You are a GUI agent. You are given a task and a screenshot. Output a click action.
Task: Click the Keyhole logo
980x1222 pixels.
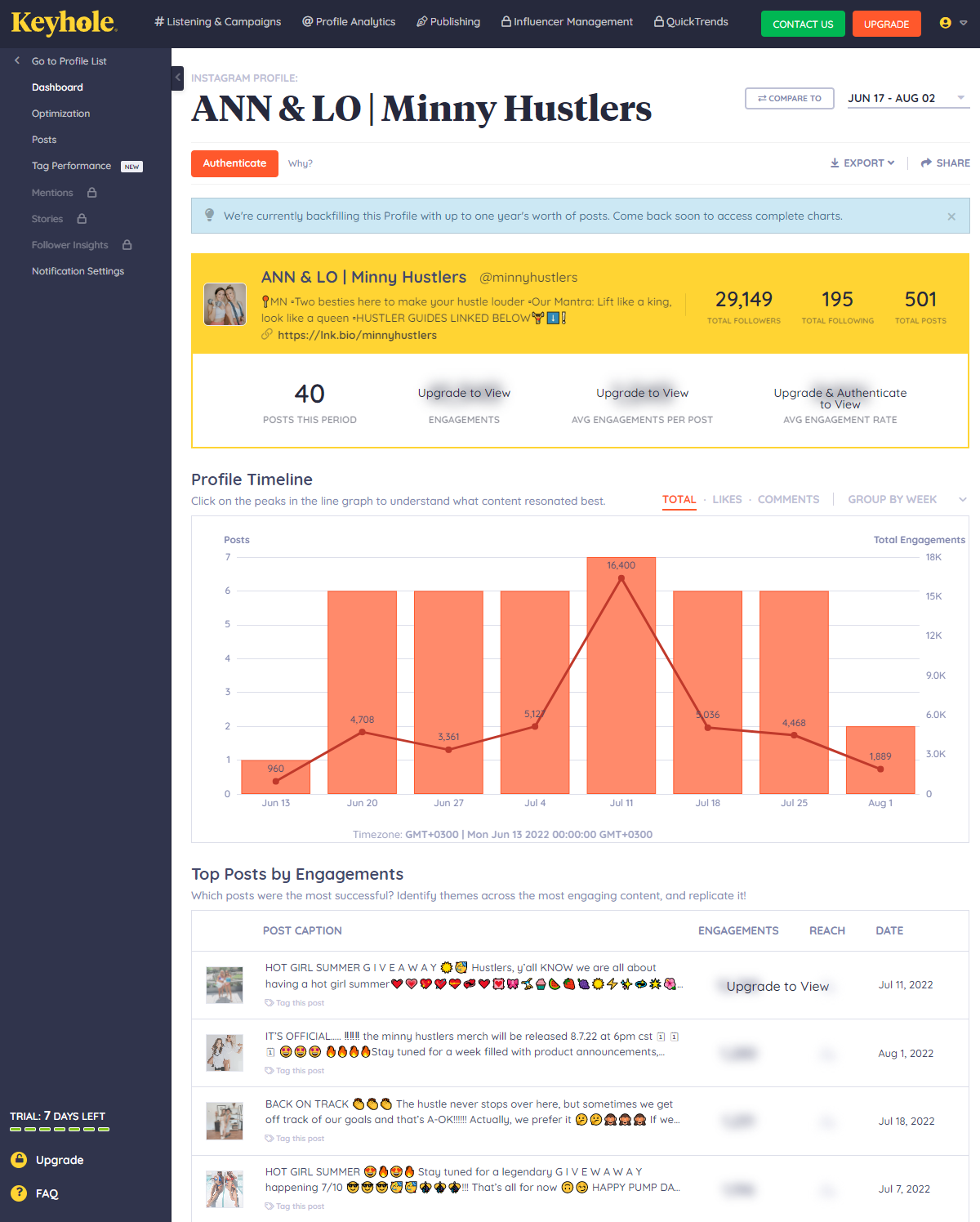(x=64, y=23)
